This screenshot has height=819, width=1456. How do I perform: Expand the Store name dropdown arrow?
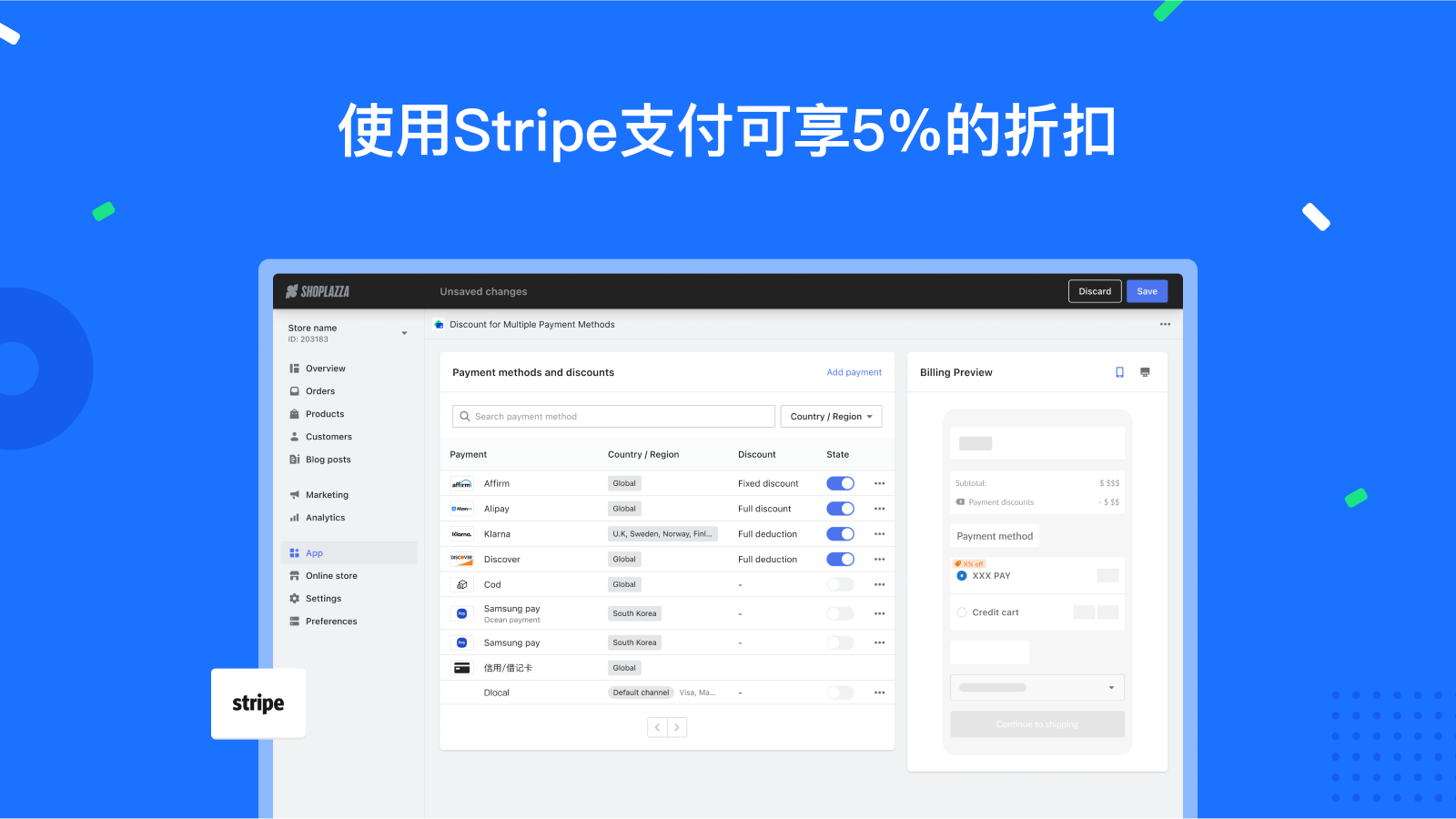pos(404,333)
